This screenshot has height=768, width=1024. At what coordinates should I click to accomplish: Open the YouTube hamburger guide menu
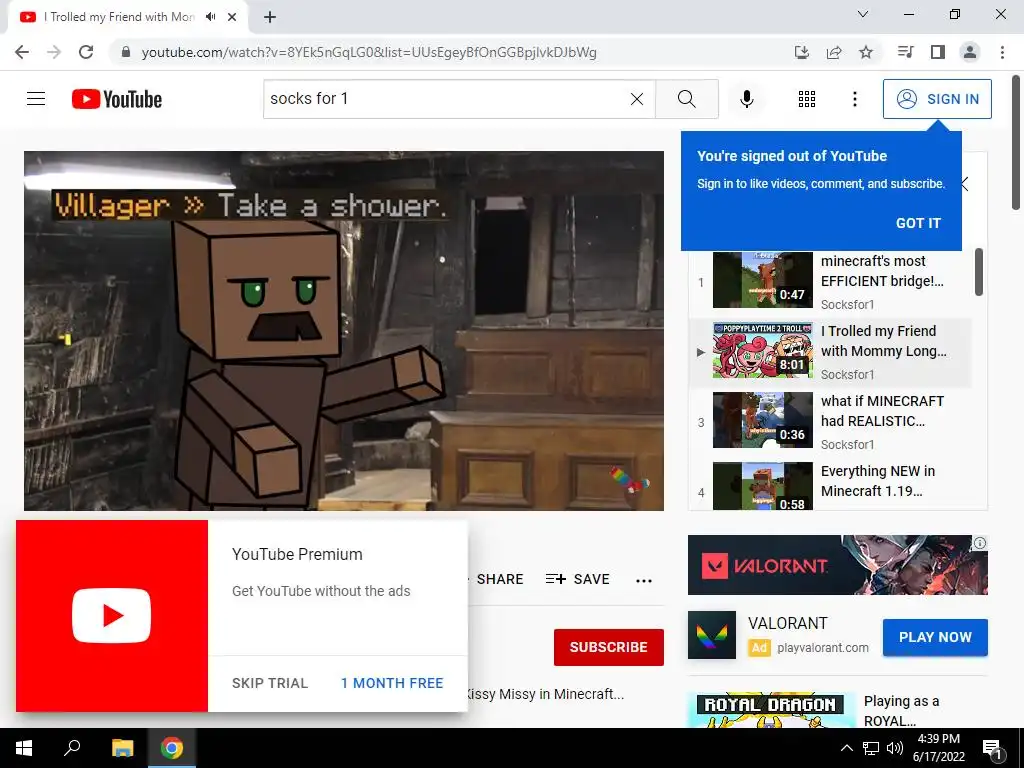pyautogui.click(x=36, y=99)
